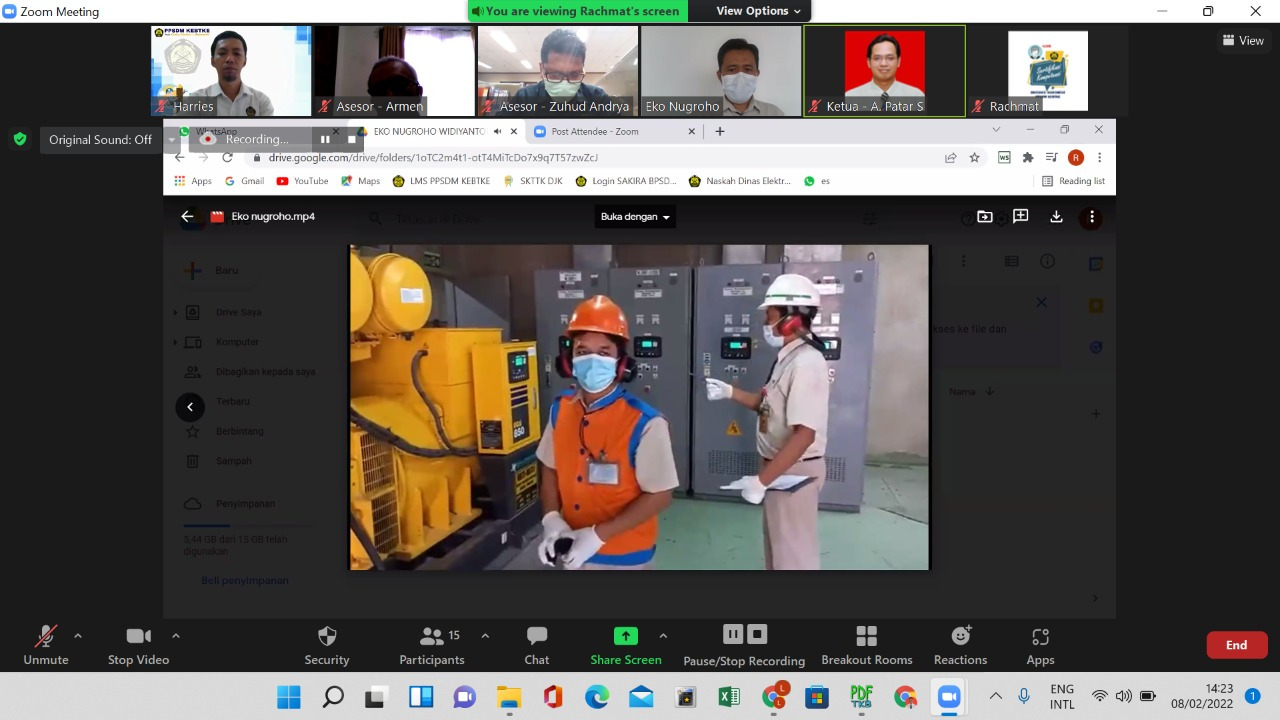Open more actions menu in Drive preview
This screenshot has width=1280, height=720.
(x=1091, y=216)
